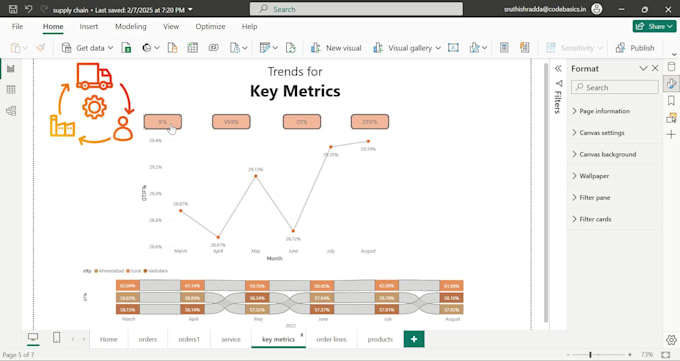Click the VOFR% button on canvas
This screenshot has width=680, height=361.
[231, 122]
